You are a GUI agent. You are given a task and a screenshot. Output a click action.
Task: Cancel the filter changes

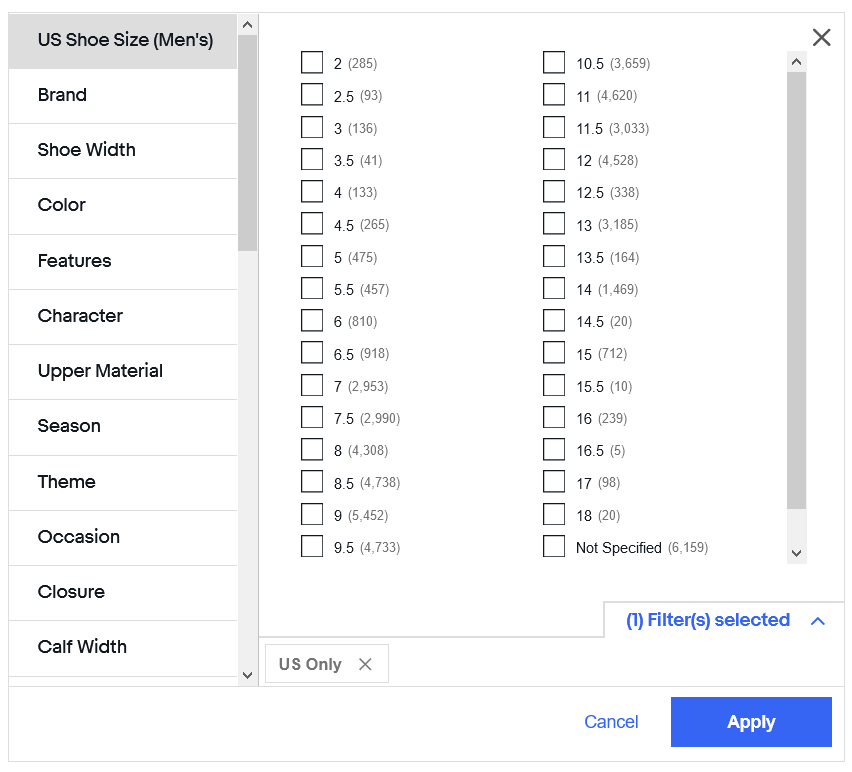click(x=611, y=722)
